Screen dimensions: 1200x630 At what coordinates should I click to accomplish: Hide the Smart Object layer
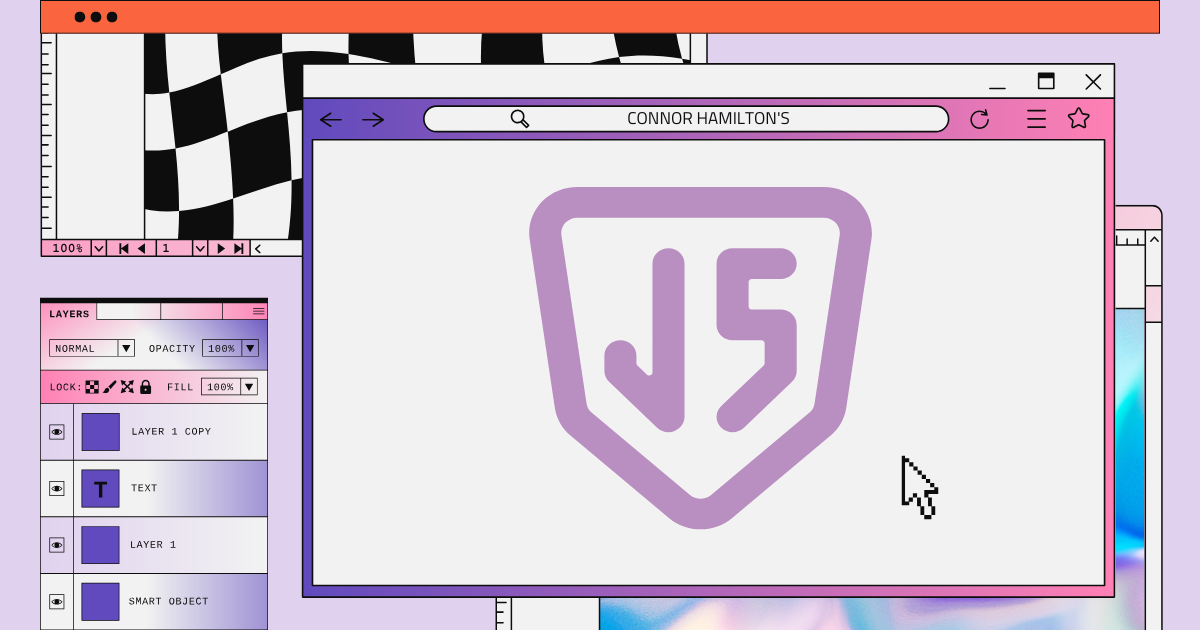(57, 601)
